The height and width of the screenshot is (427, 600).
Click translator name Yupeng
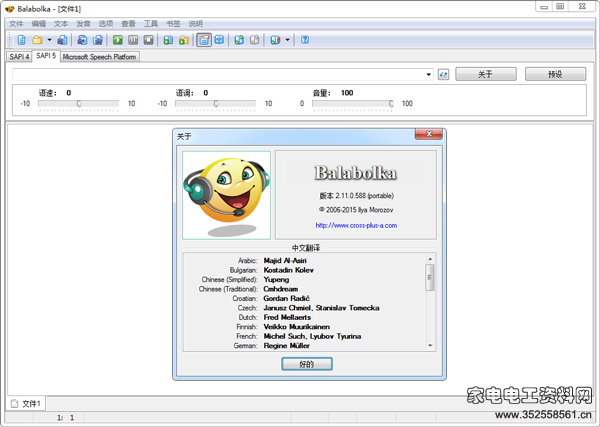pyautogui.click(x=276, y=280)
